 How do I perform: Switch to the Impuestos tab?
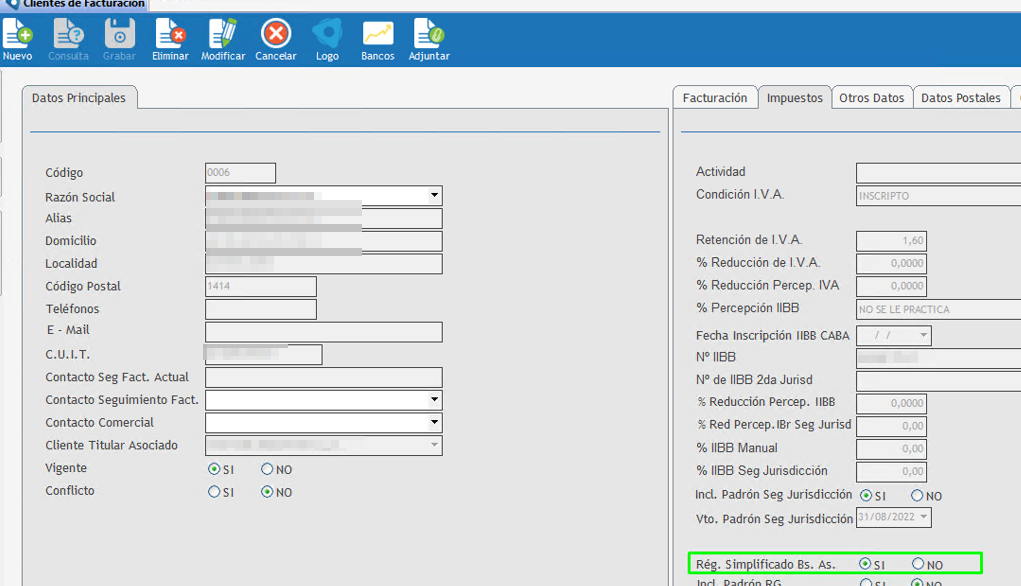pyautogui.click(x=794, y=98)
